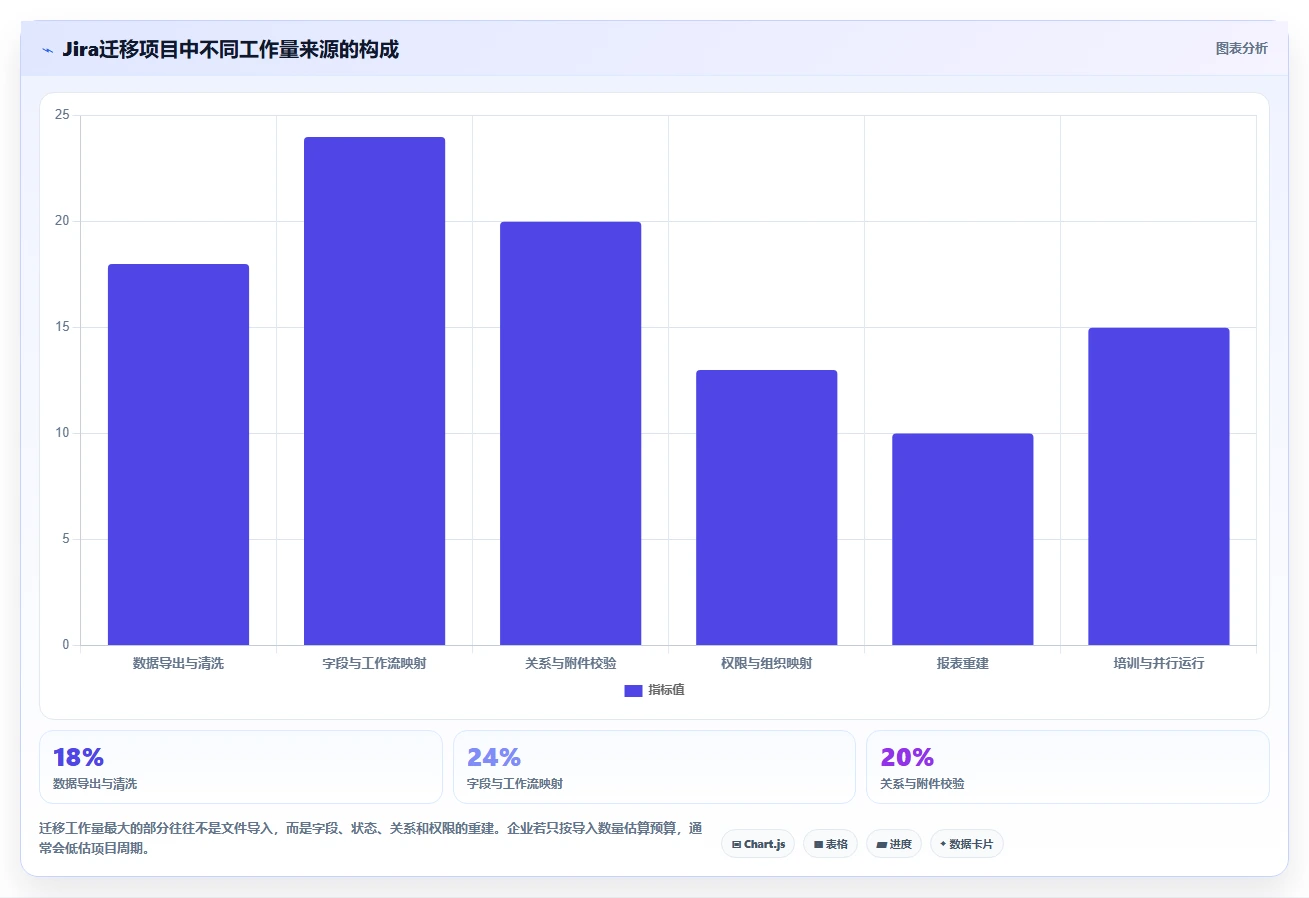
Task: Click the chart icon beside the Jira title
Action: point(47,50)
